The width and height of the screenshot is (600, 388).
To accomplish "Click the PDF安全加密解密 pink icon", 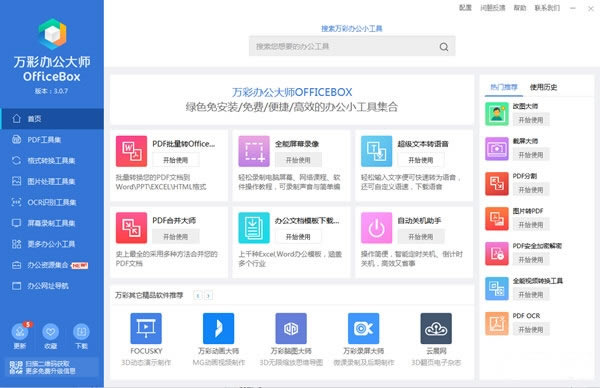I will [x=497, y=254].
